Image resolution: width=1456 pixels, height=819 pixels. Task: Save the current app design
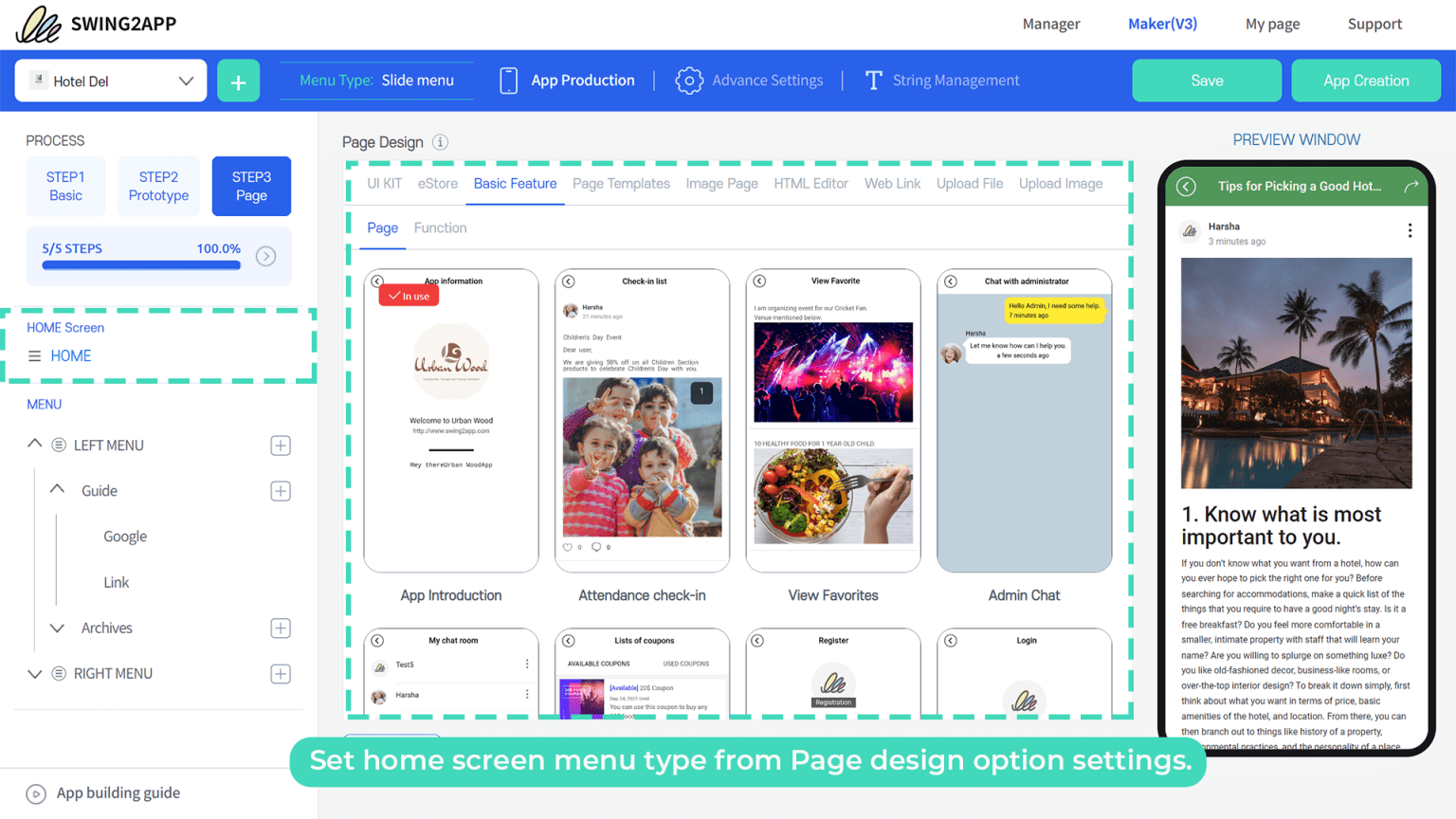click(x=1206, y=80)
